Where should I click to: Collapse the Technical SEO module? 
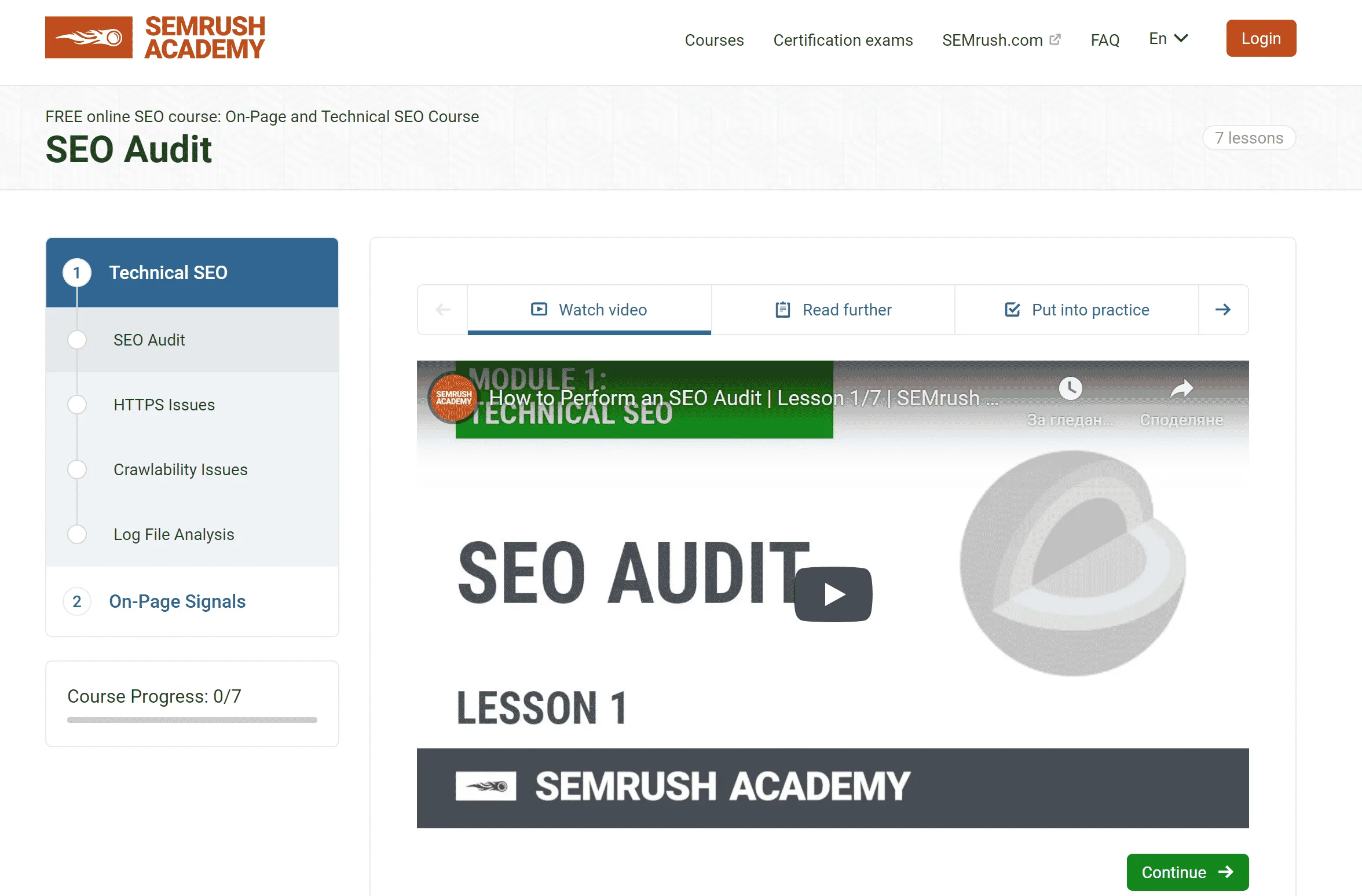click(x=192, y=273)
